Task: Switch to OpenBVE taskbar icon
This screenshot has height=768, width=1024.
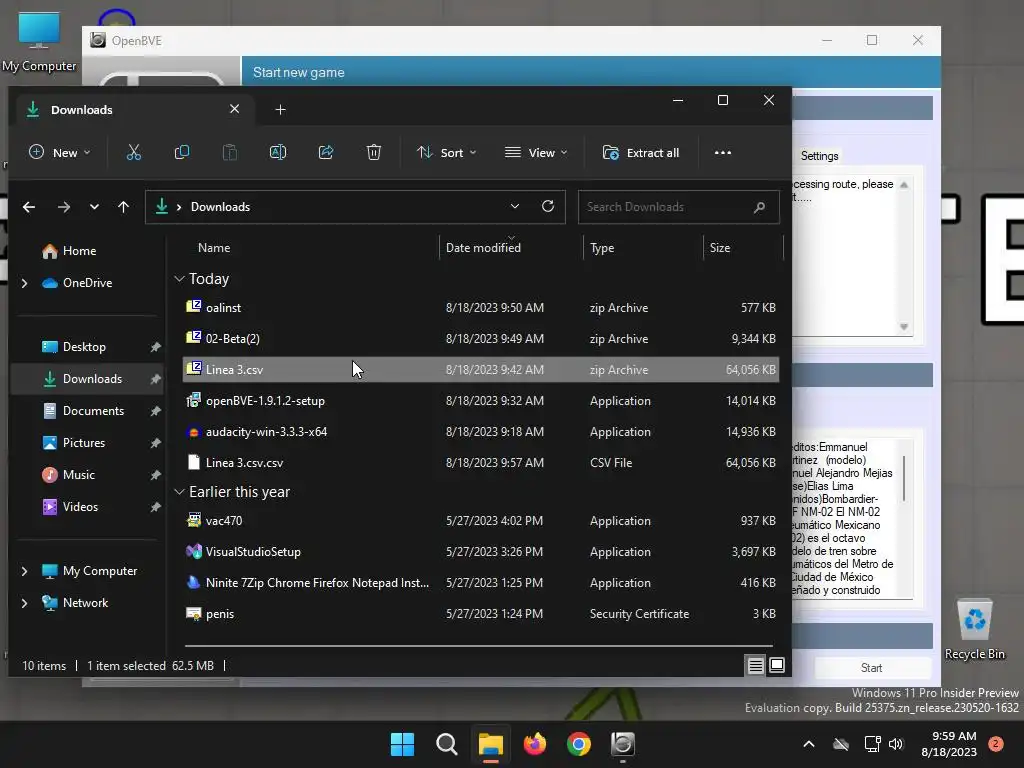Action: (622, 744)
